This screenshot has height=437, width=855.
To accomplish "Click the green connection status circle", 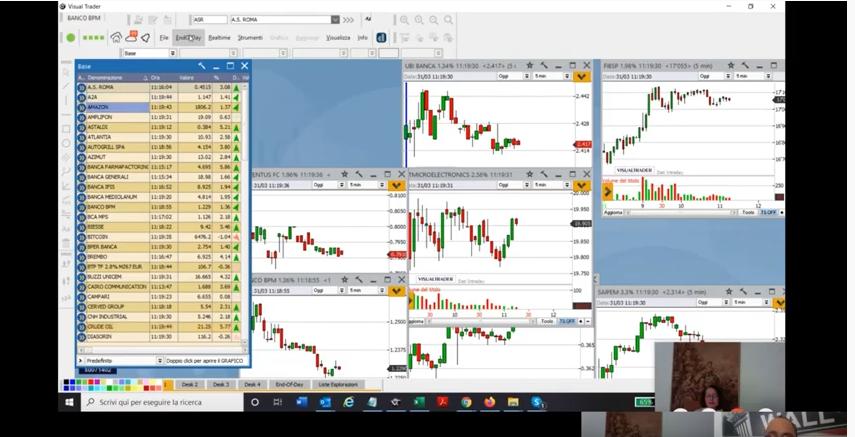I will pyautogui.click(x=71, y=38).
